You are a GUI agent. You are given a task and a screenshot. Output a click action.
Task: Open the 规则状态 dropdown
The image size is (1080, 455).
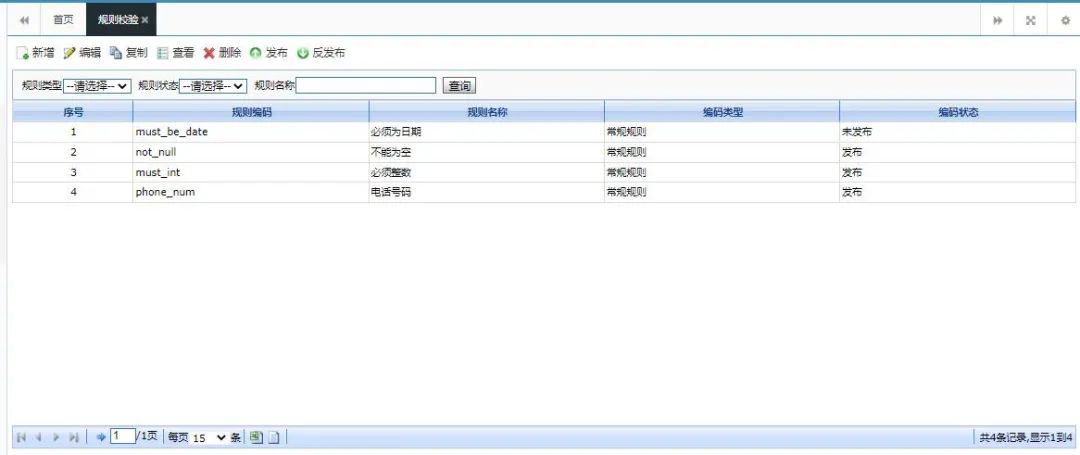coord(213,86)
